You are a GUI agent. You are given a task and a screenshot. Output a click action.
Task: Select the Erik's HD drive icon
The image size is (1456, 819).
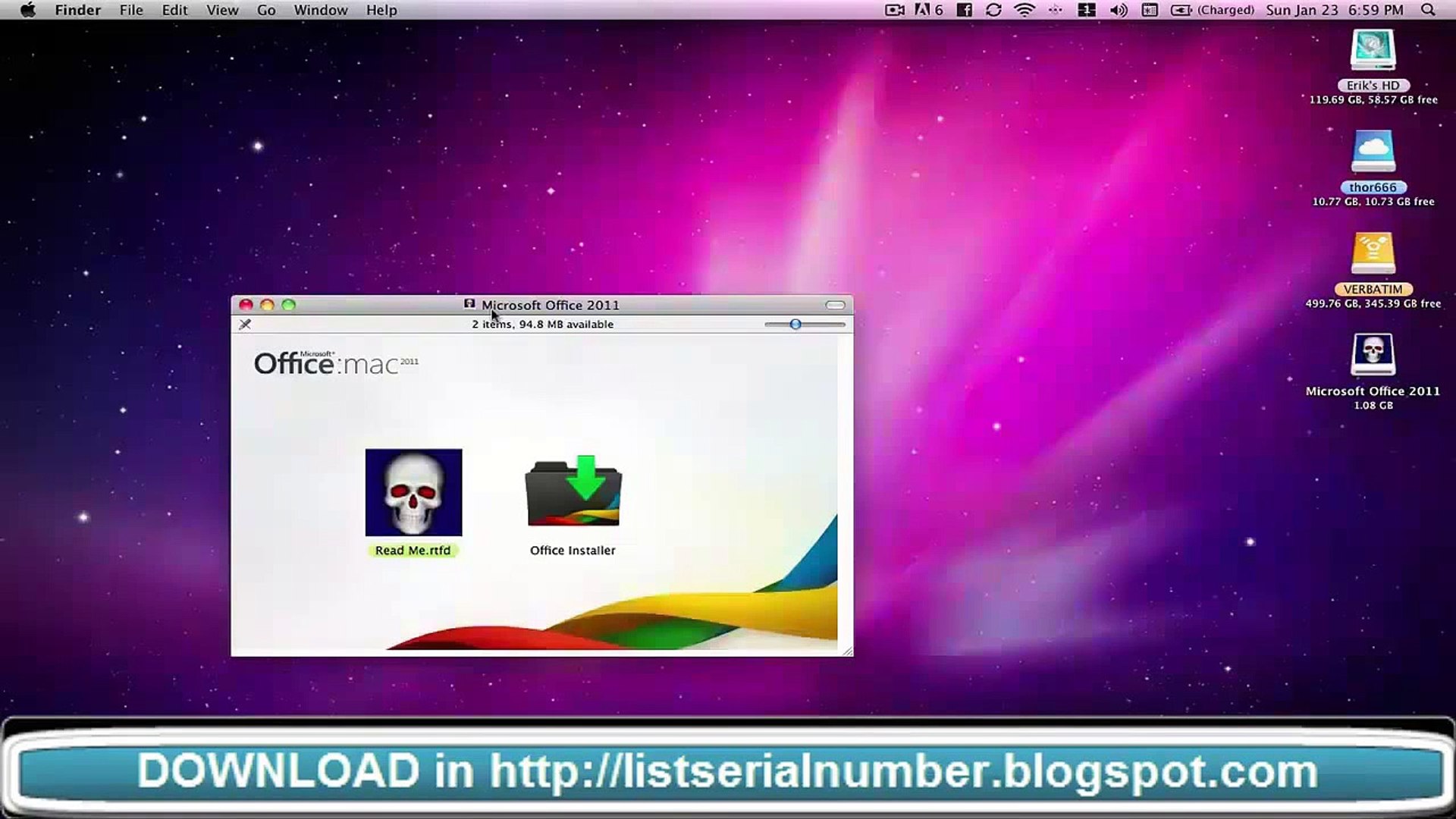click(1373, 51)
